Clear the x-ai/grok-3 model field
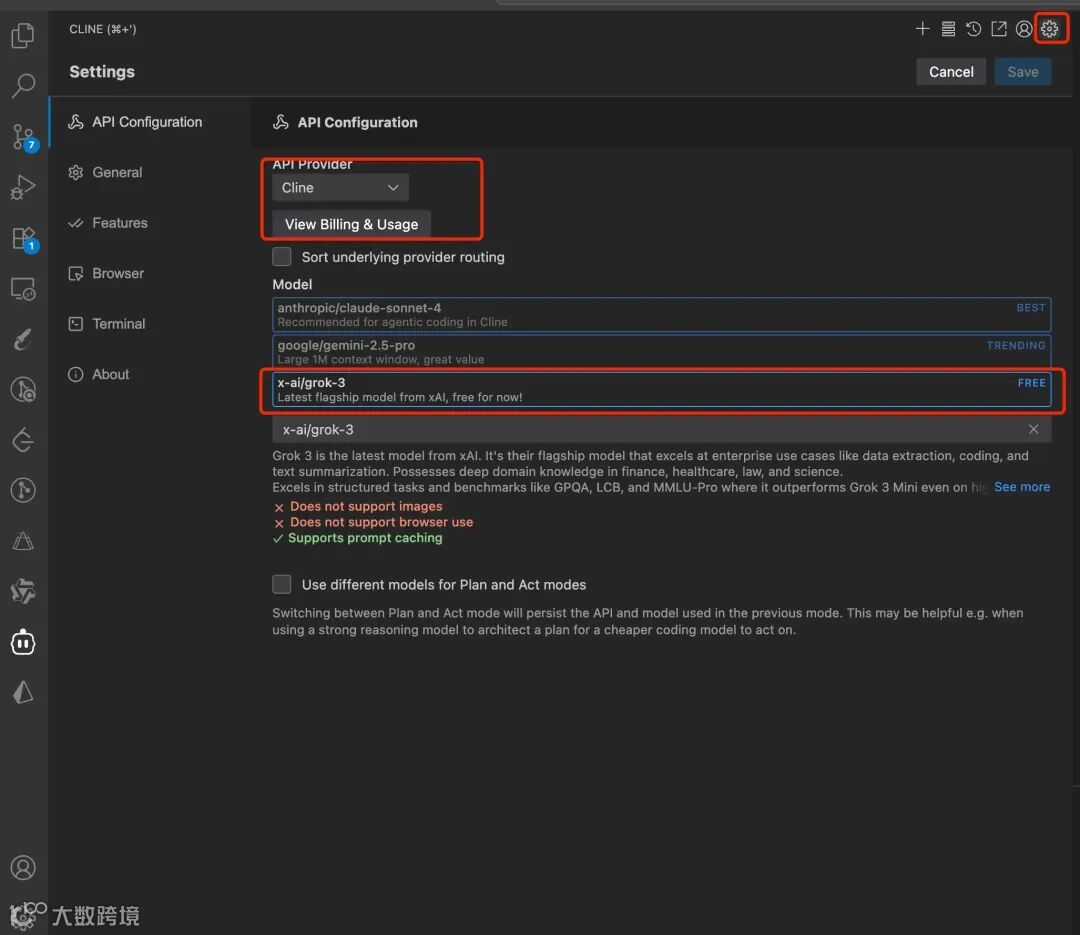The width and height of the screenshot is (1080, 935). 1033,429
